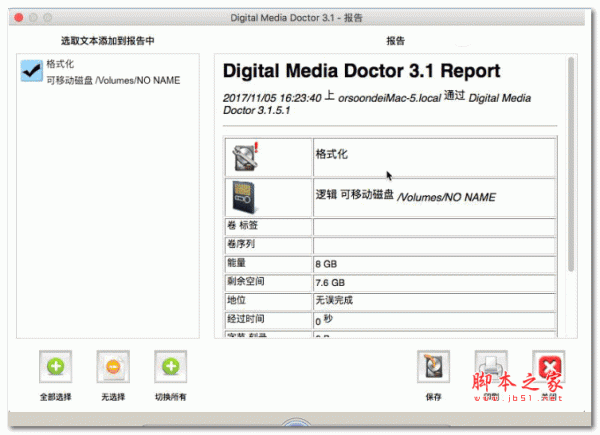600x435 pixels.
Task: Click the 全部选择 label
Action: tap(55, 397)
